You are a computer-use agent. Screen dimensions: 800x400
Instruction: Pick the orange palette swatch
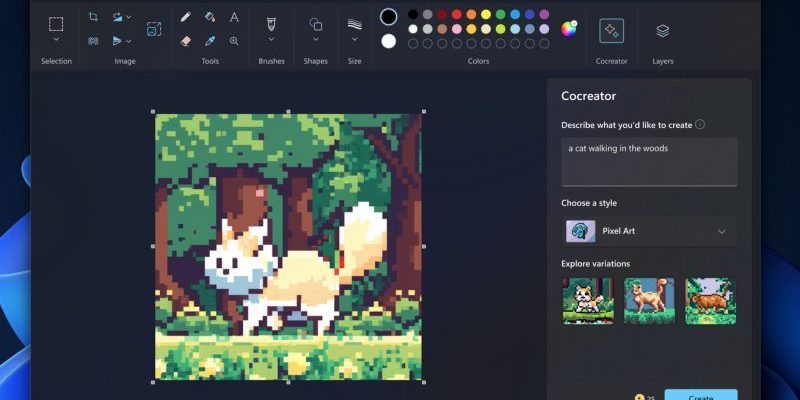click(x=471, y=14)
